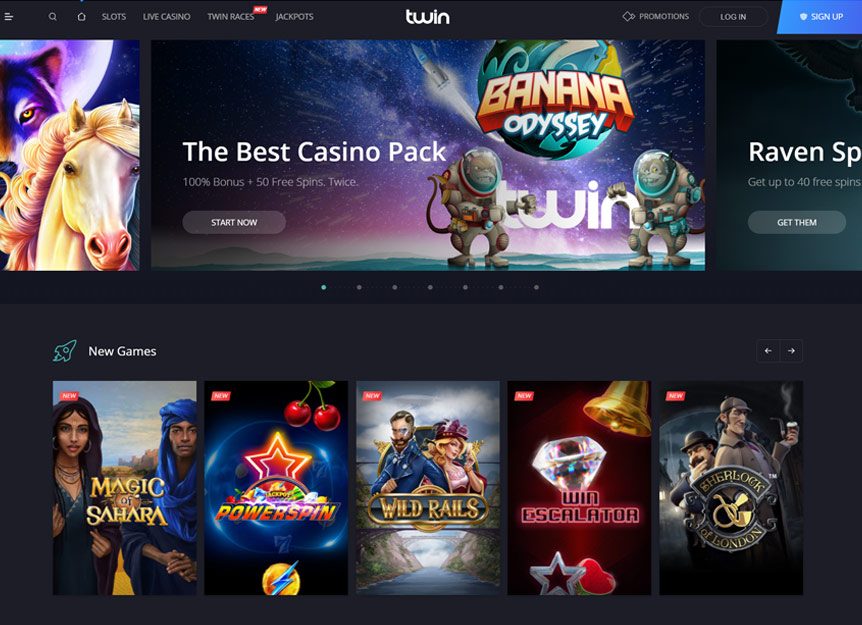Open the Sherlock of London game thumbnail
Image resolution: width=862 pixels, height=625 pixels.
pos(731,488)
